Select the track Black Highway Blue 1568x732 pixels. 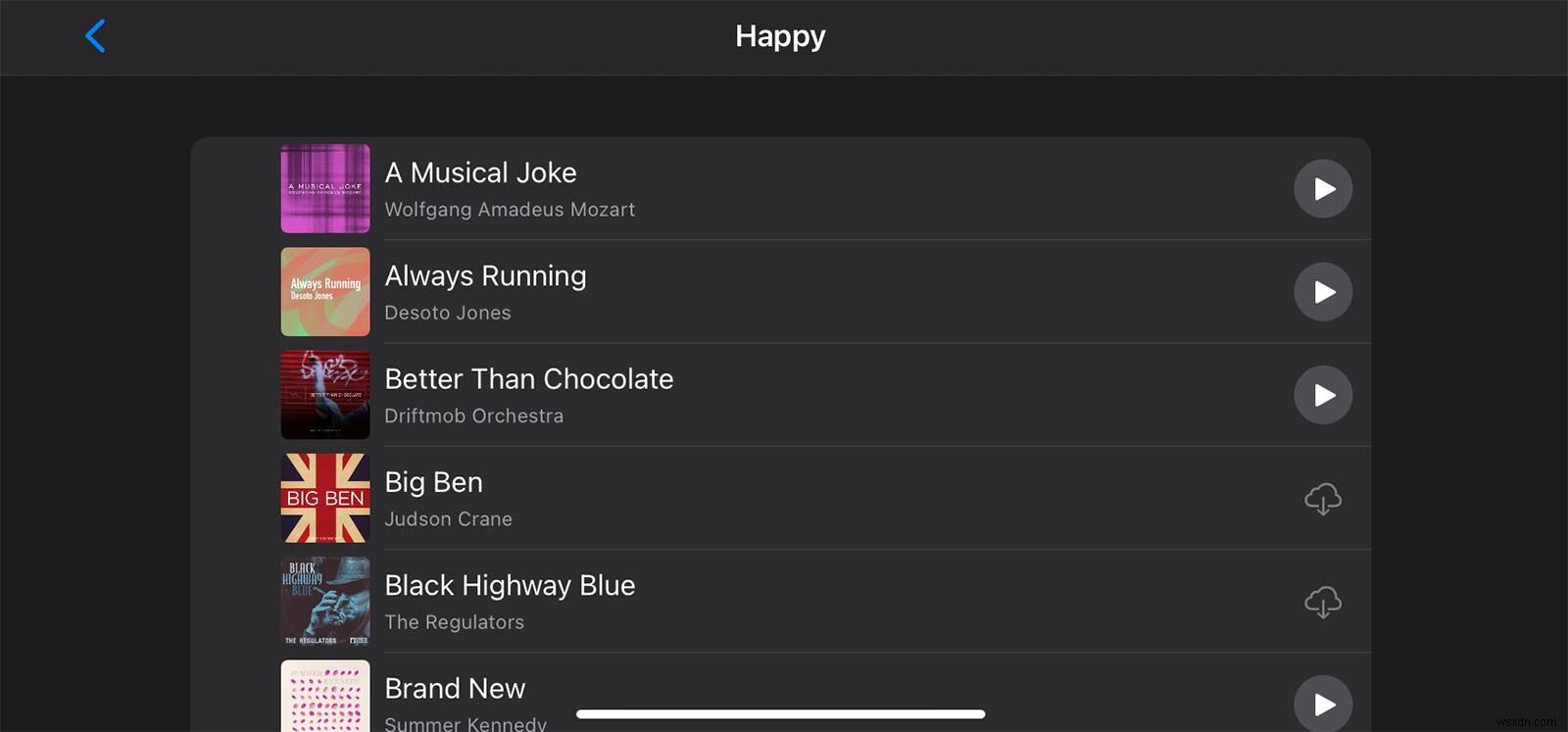point(510,585)
